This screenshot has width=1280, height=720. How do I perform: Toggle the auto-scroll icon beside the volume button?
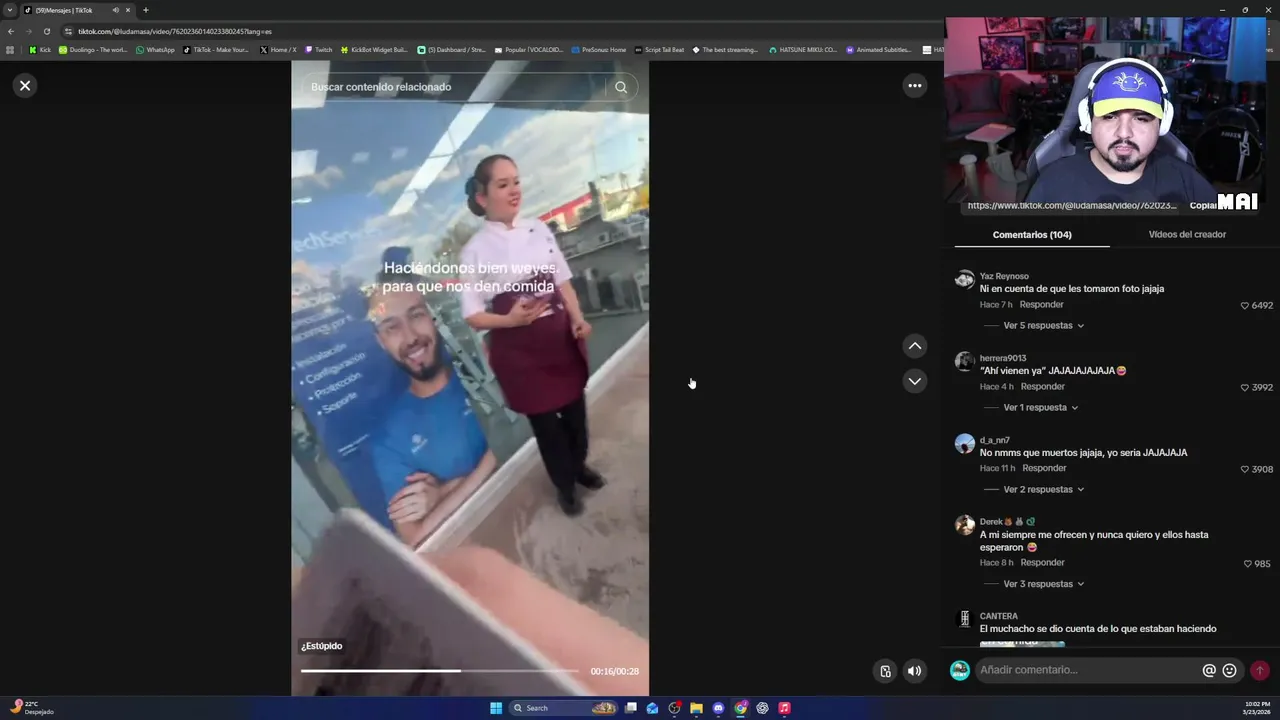click(885, 671)
